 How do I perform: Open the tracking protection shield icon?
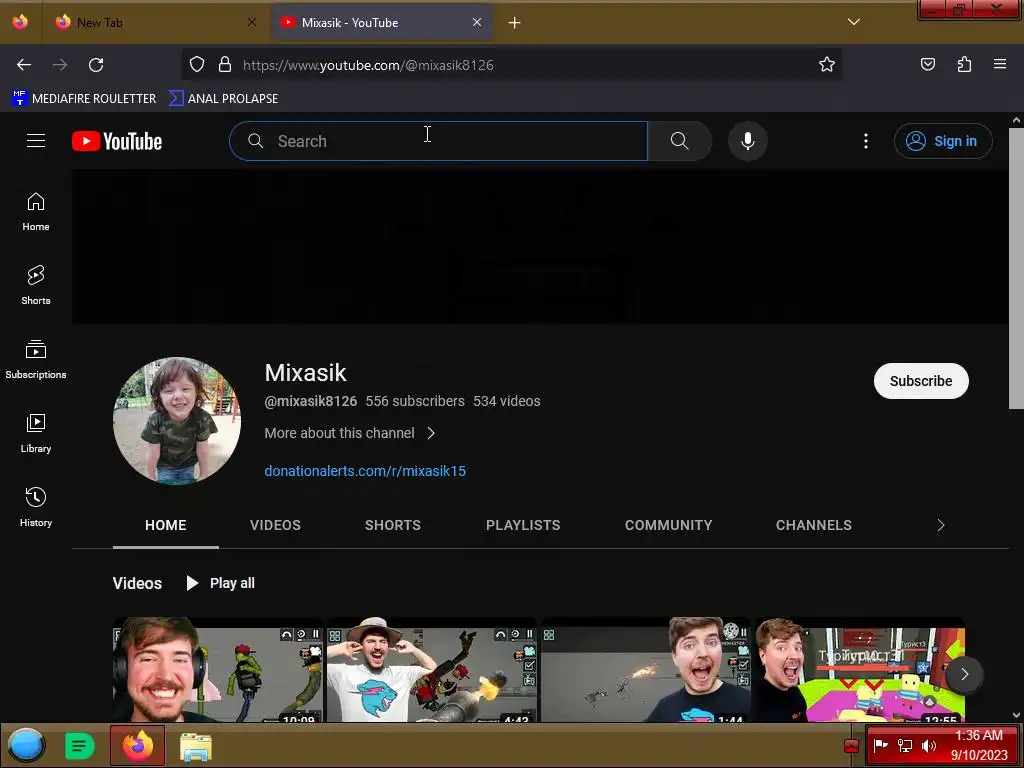[x=197, y=64]
